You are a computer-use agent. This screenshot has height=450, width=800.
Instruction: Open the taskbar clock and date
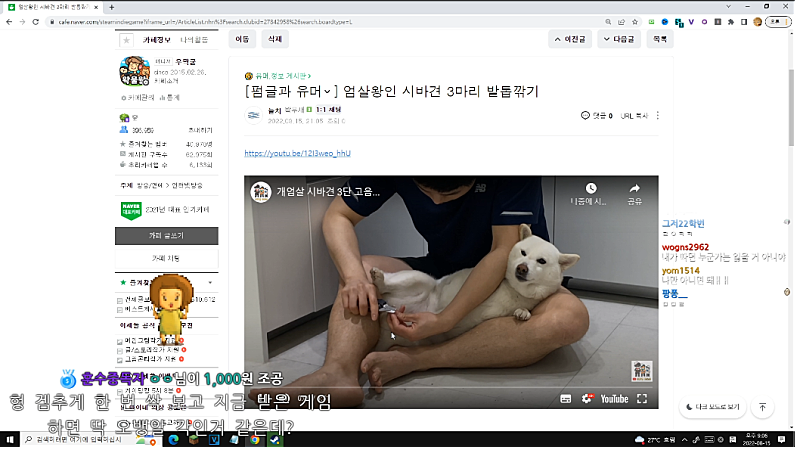click(758, 439)
